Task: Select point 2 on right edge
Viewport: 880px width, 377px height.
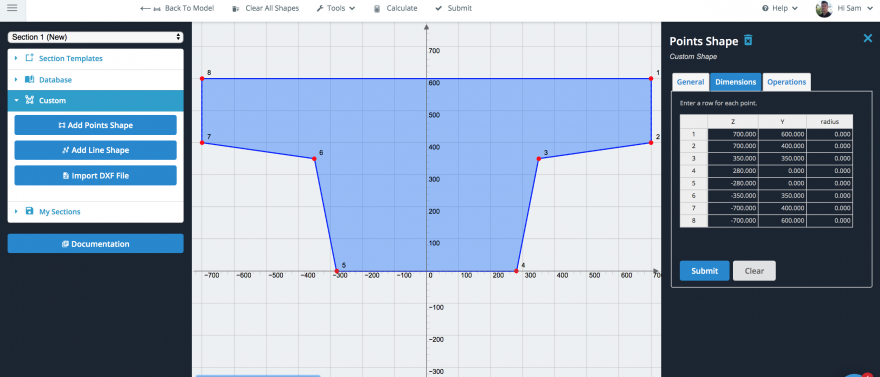Action: [x=651, y=142]
